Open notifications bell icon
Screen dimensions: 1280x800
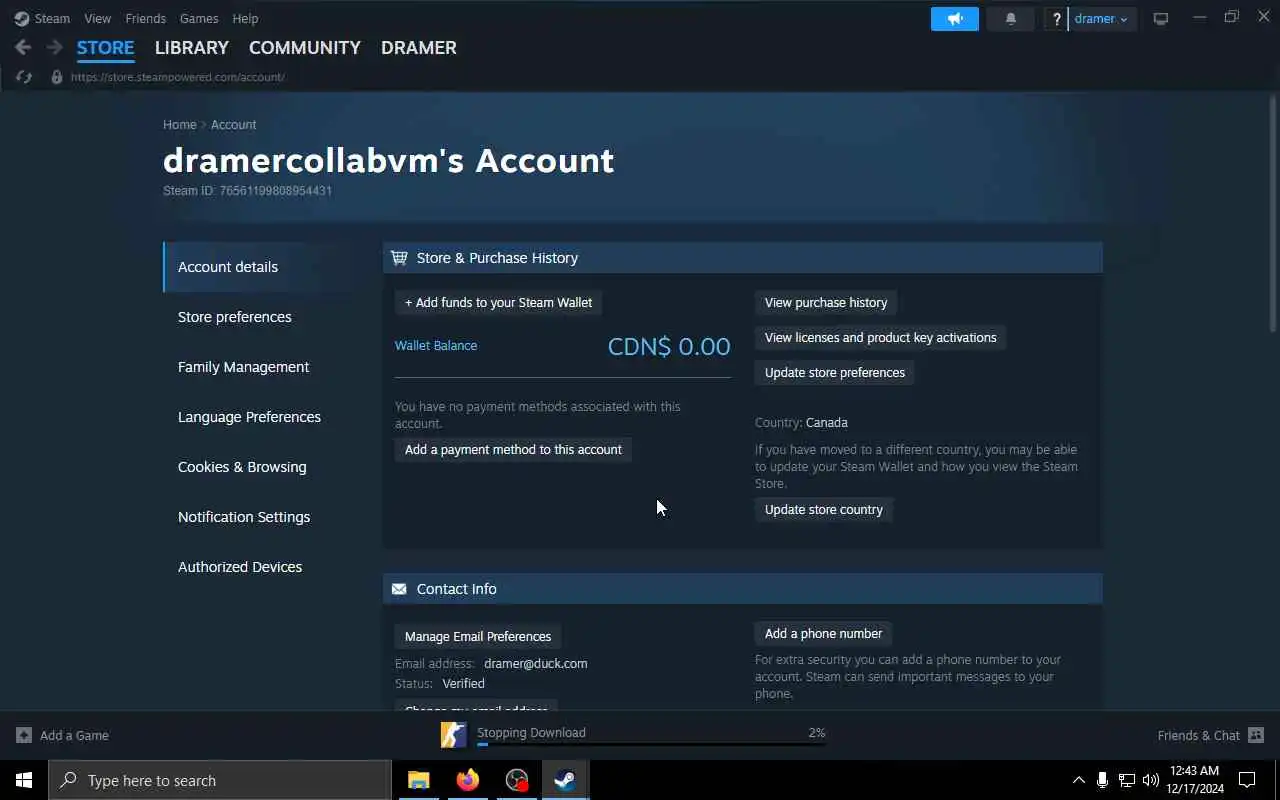pos(1011,19)
